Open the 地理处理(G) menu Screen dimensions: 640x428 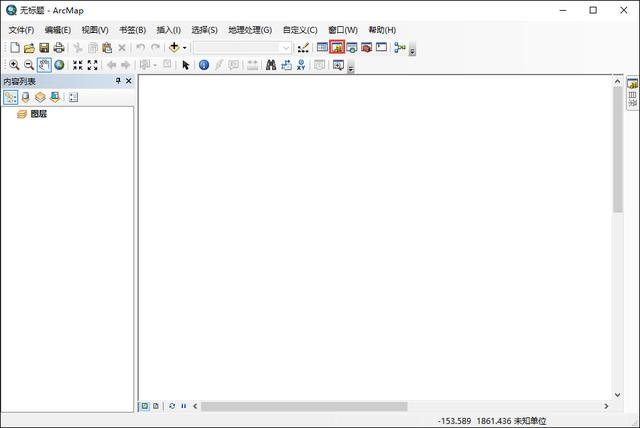coord(250,30)
